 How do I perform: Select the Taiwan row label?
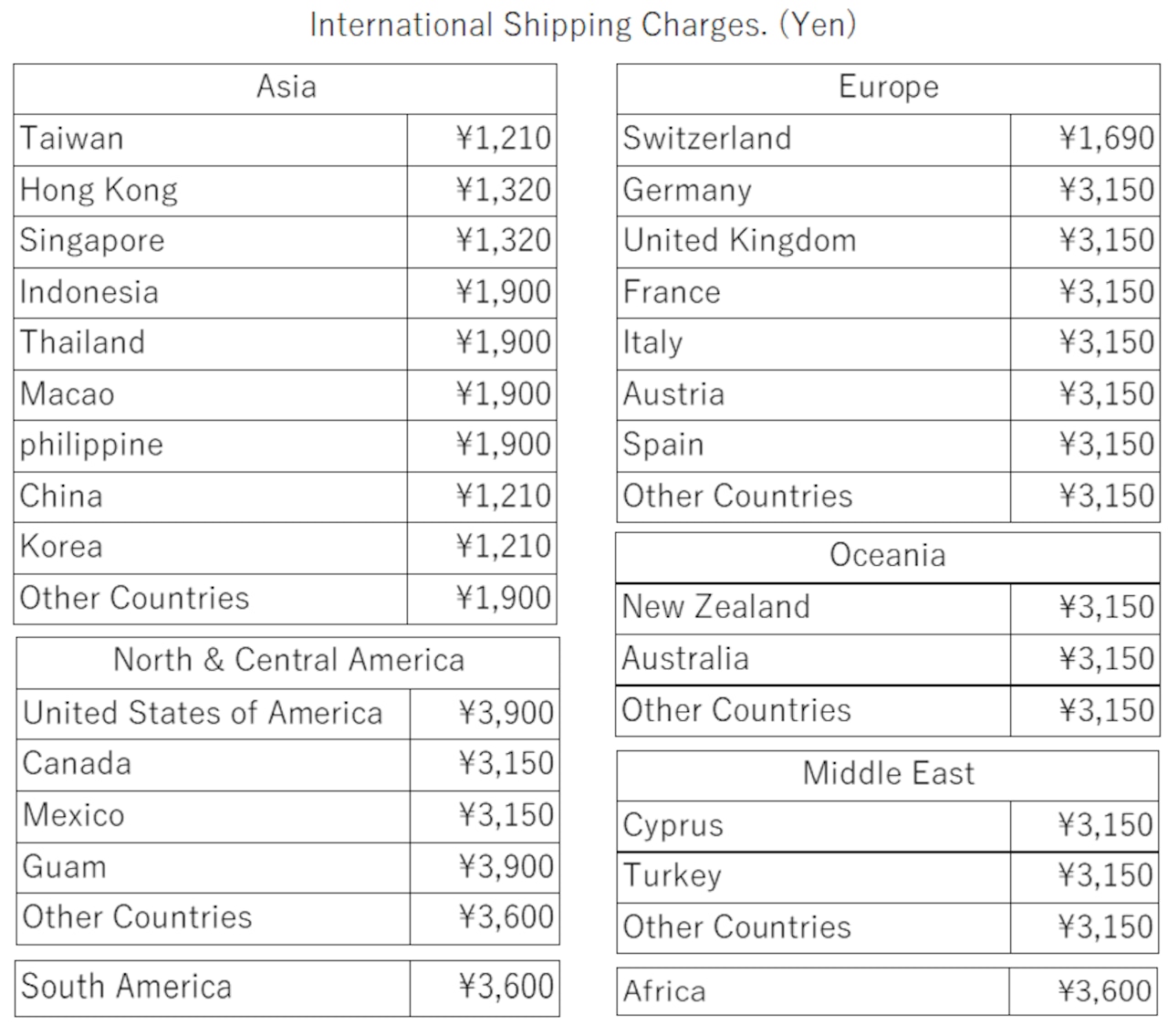coord(211,140)
